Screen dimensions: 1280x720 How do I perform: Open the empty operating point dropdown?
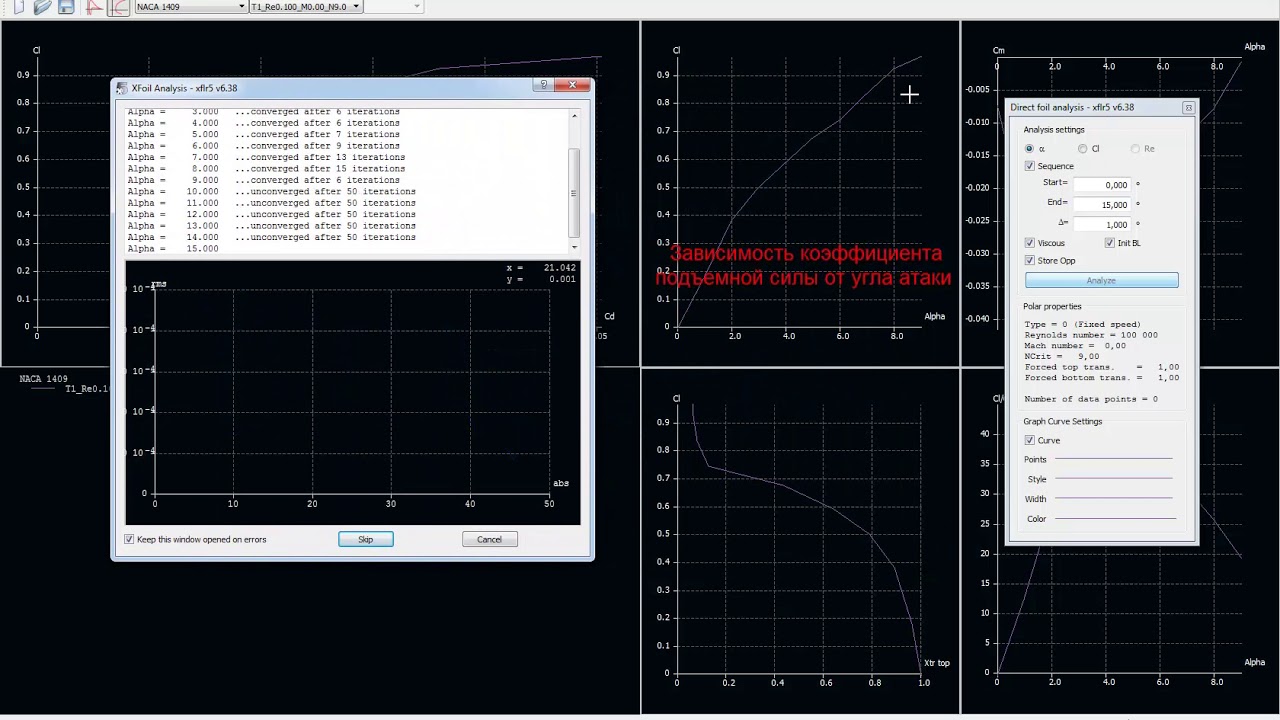(x=393, y=6)
